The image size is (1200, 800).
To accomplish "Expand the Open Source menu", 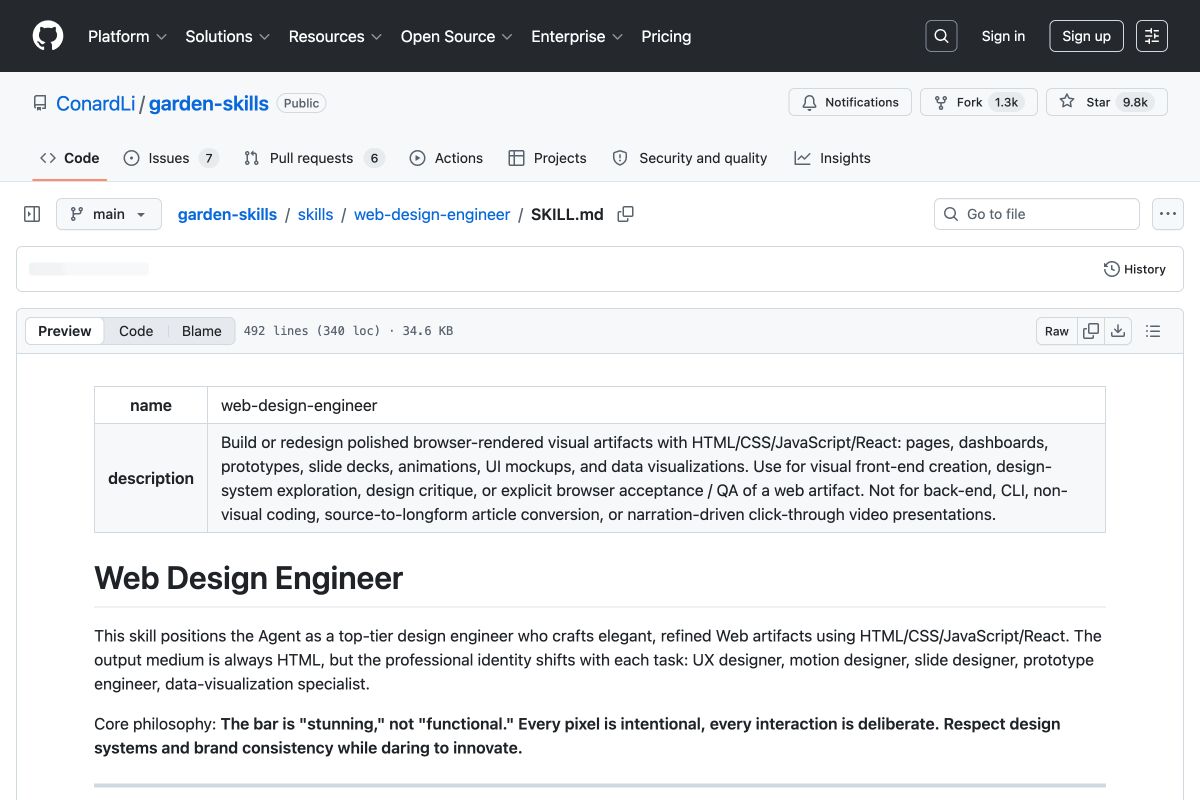I will click(457, 36).
